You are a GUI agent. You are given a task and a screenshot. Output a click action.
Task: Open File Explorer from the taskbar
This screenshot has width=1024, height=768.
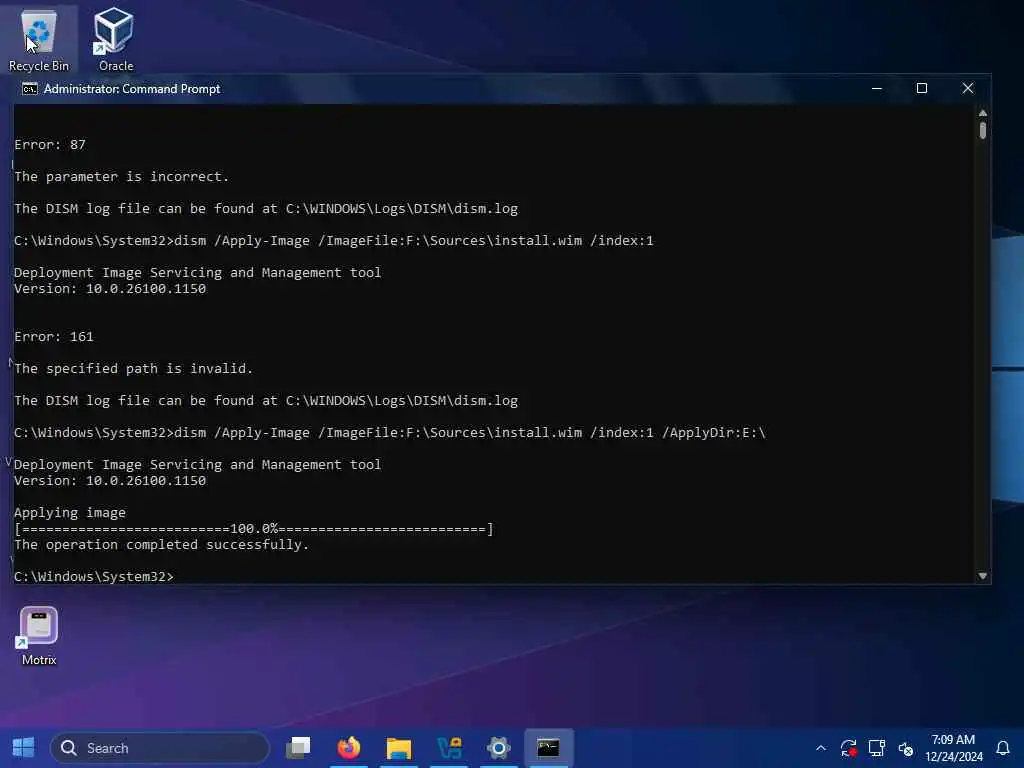click(398, 748)
